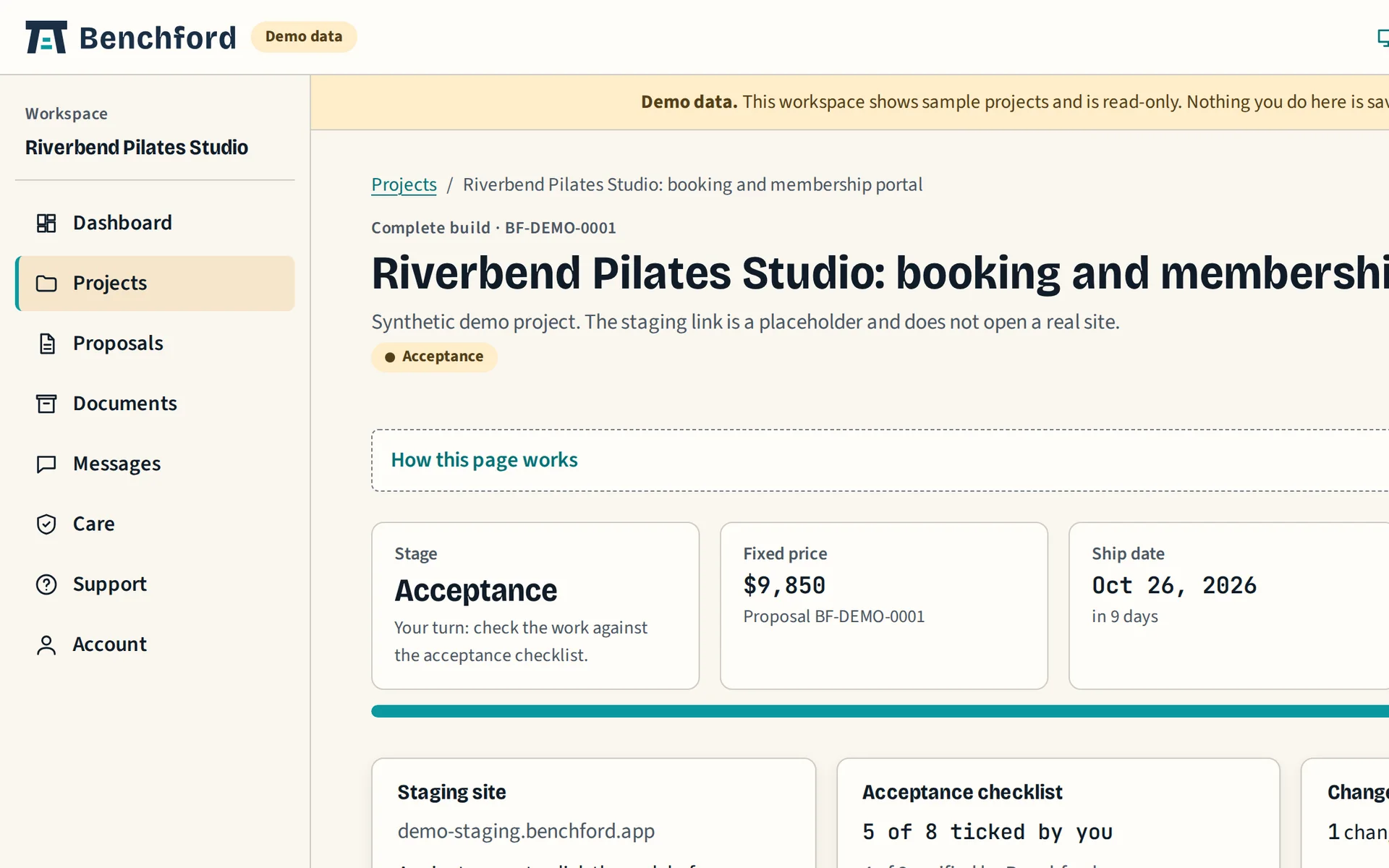The width and height of the screenshot is (1389, 868).
Task: Click the breadcrumb current project name
Action: [692, 184]
